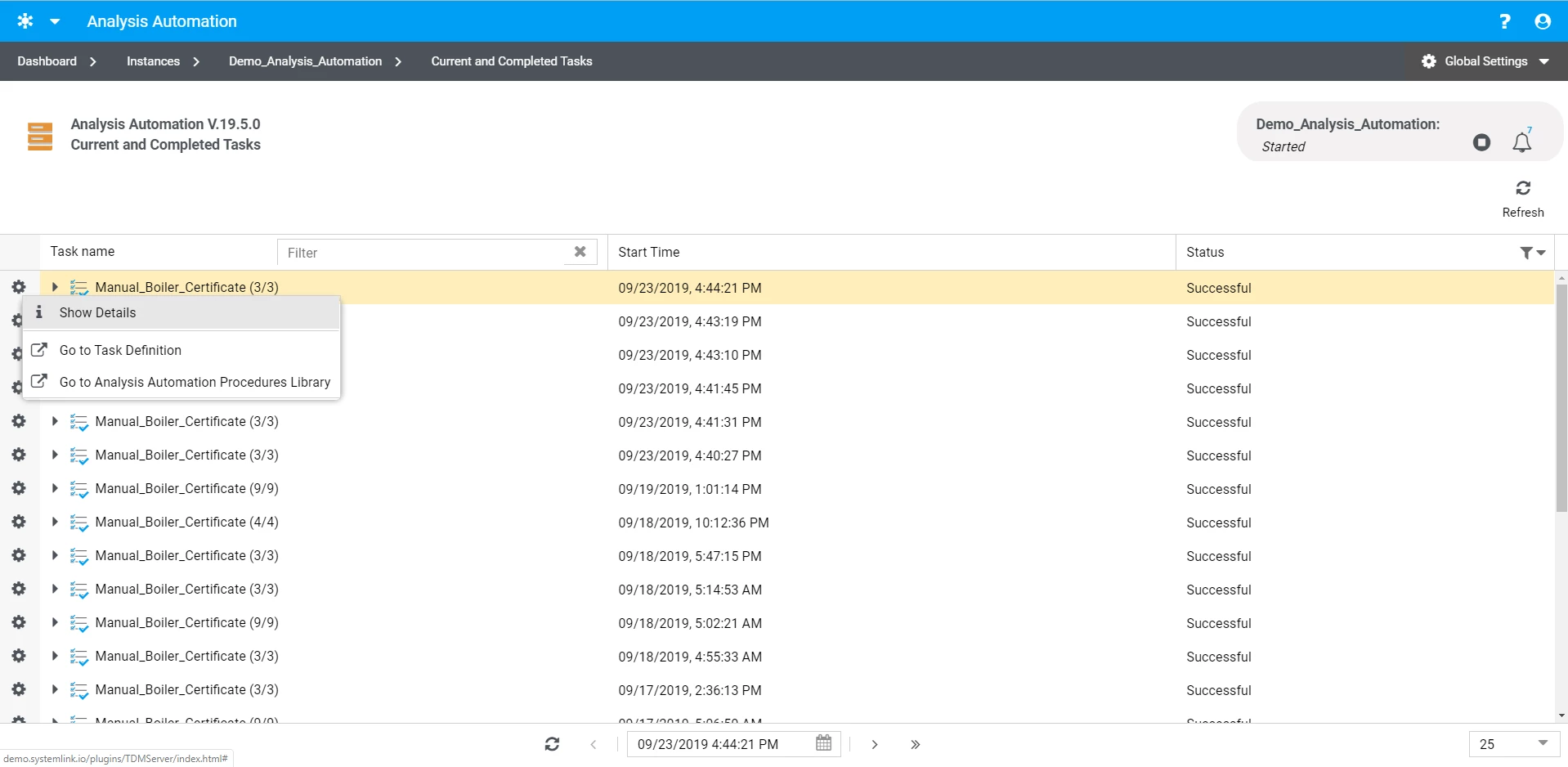Click the Analysis Automation orange stack icon
1568x767 pixels.
coord(40,136)
